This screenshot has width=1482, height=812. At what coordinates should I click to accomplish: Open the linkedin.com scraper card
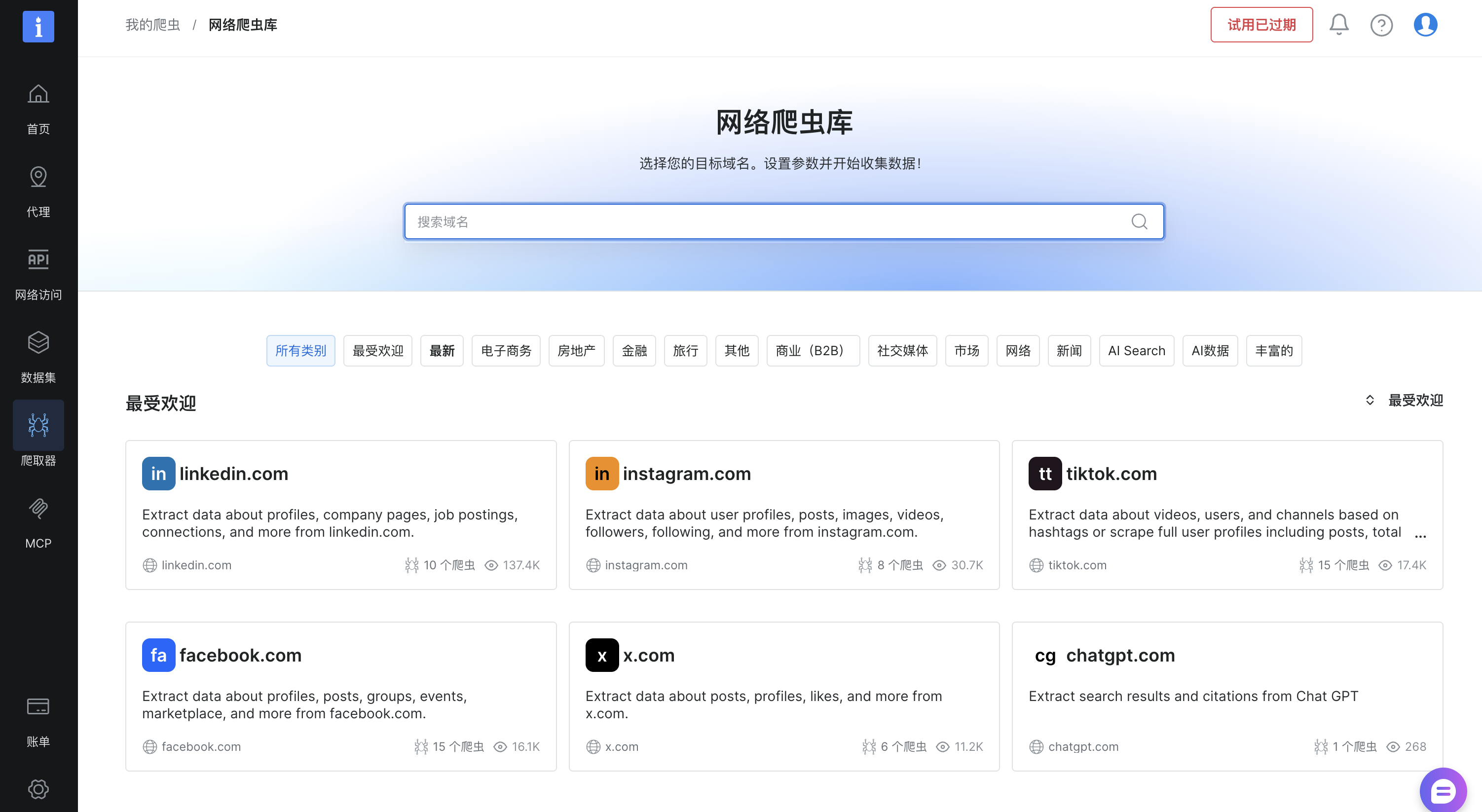click(340, 515)
